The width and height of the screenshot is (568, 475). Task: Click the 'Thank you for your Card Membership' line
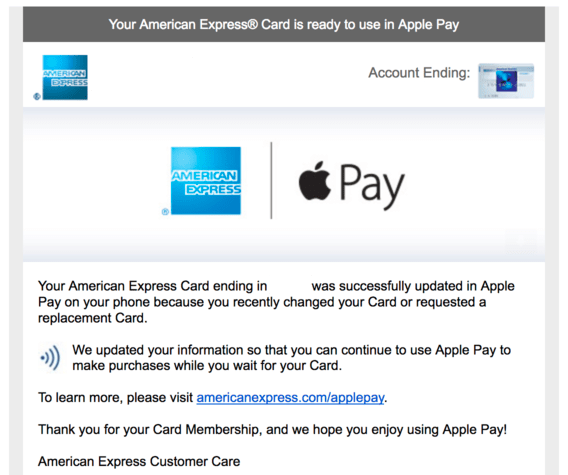coord(272,429)
